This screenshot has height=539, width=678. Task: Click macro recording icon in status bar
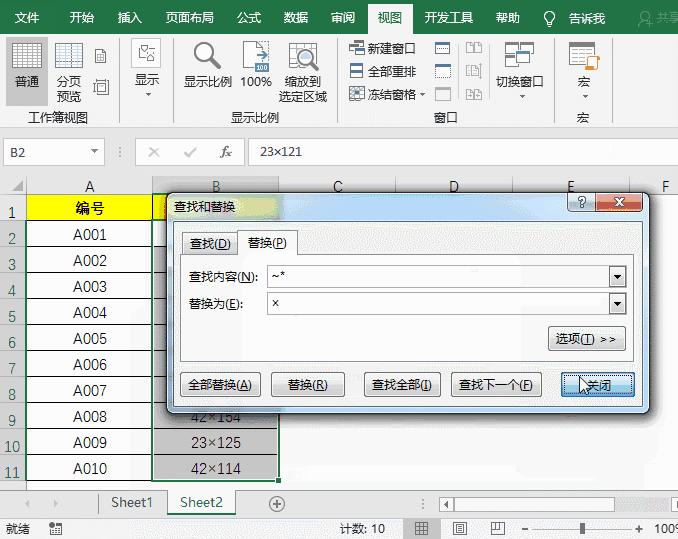coord(55,528)
